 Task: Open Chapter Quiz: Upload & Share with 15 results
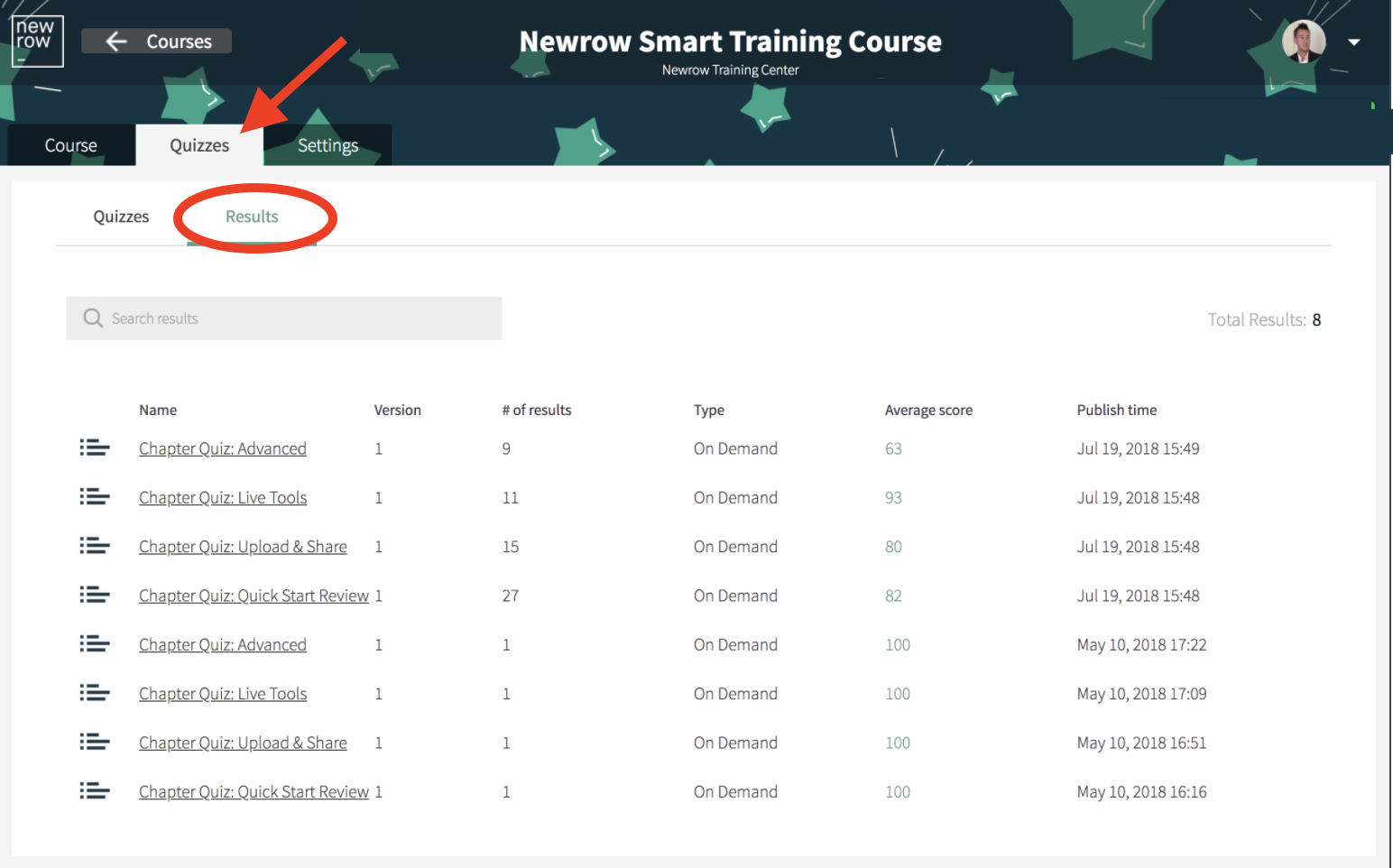(243, 546)
